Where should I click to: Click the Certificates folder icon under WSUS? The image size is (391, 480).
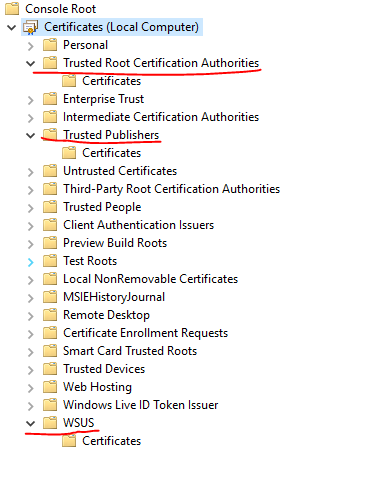click(x=69, y=441)
